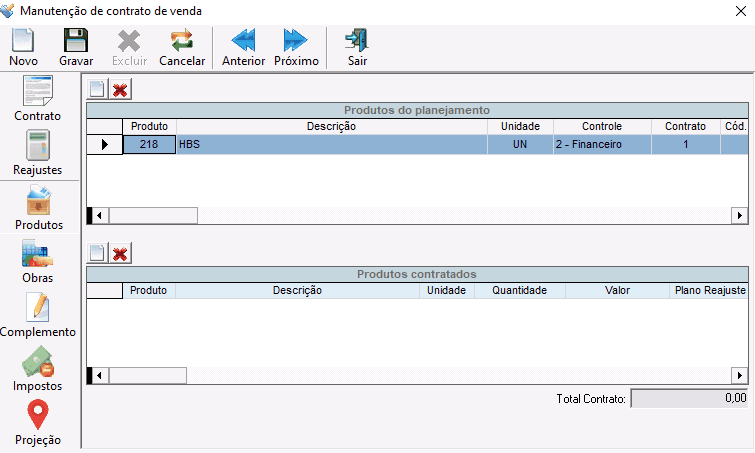Click the UN unit cell
The width and height of the screenshot is (755, 453).
point(520,144)
